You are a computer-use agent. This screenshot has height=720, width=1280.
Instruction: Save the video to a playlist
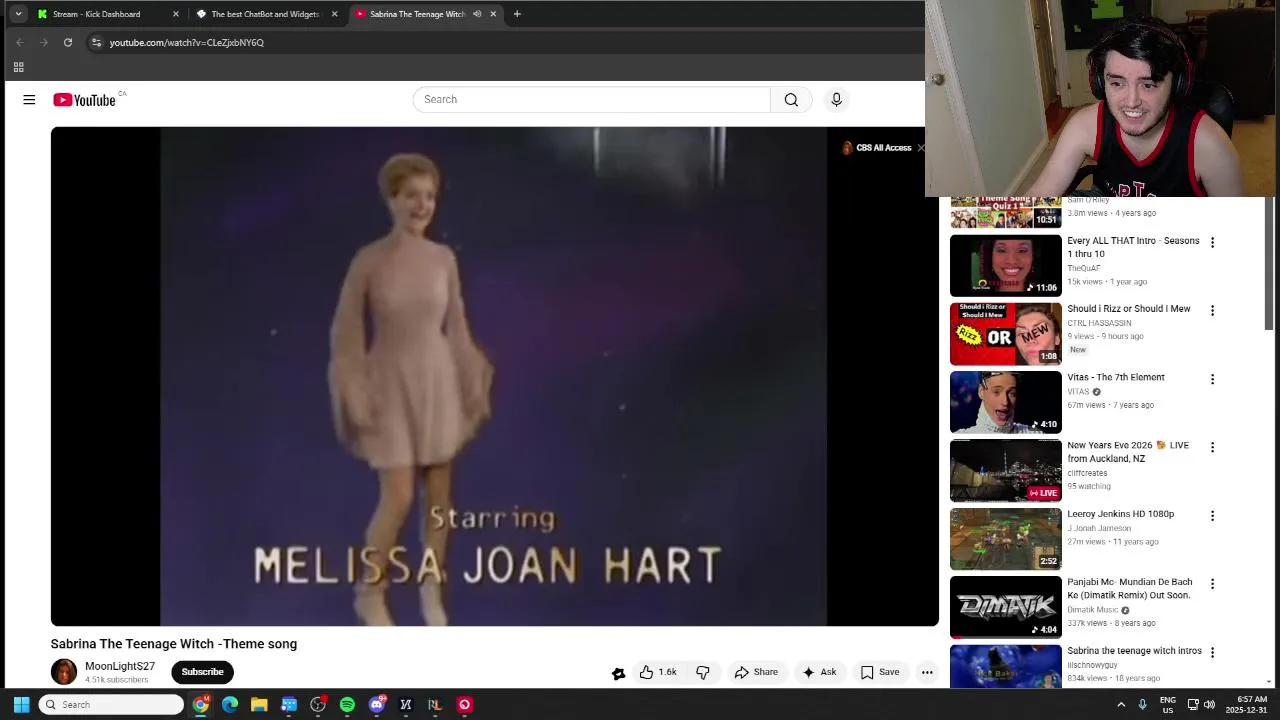880,672
